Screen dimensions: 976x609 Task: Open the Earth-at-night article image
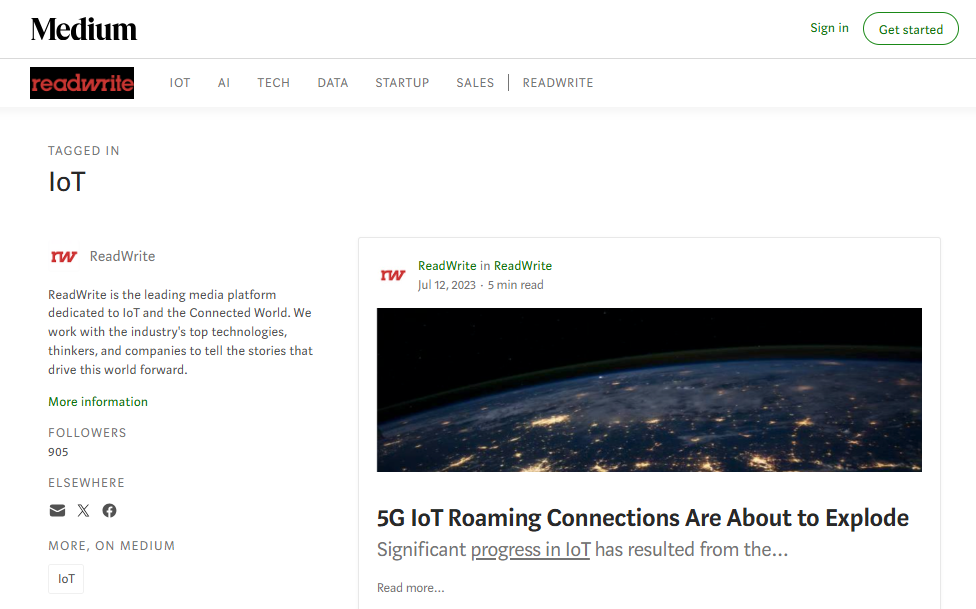(649, 390)
